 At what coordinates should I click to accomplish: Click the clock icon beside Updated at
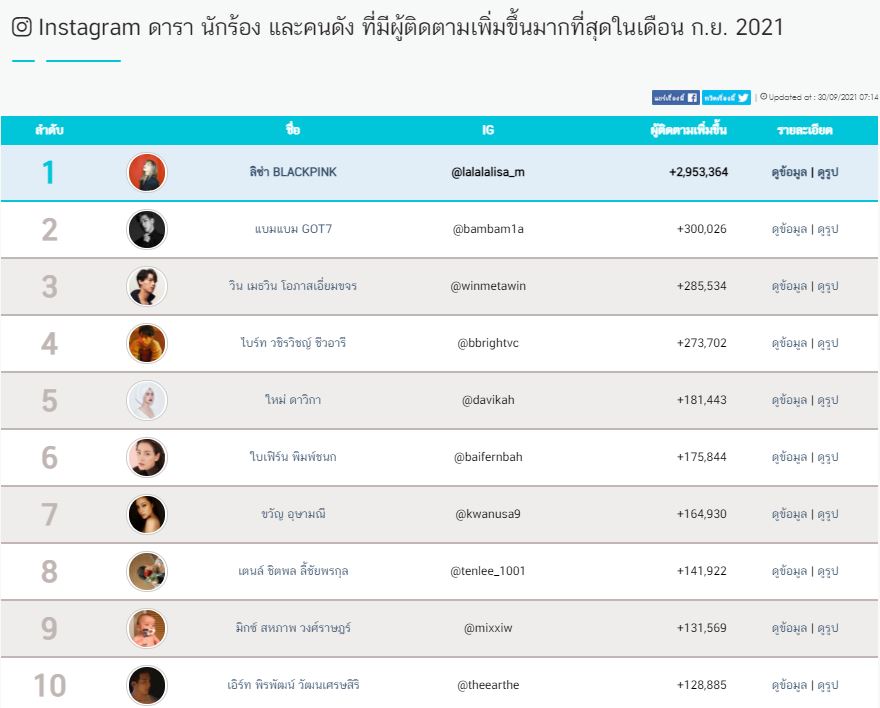[x=763, y=97]
